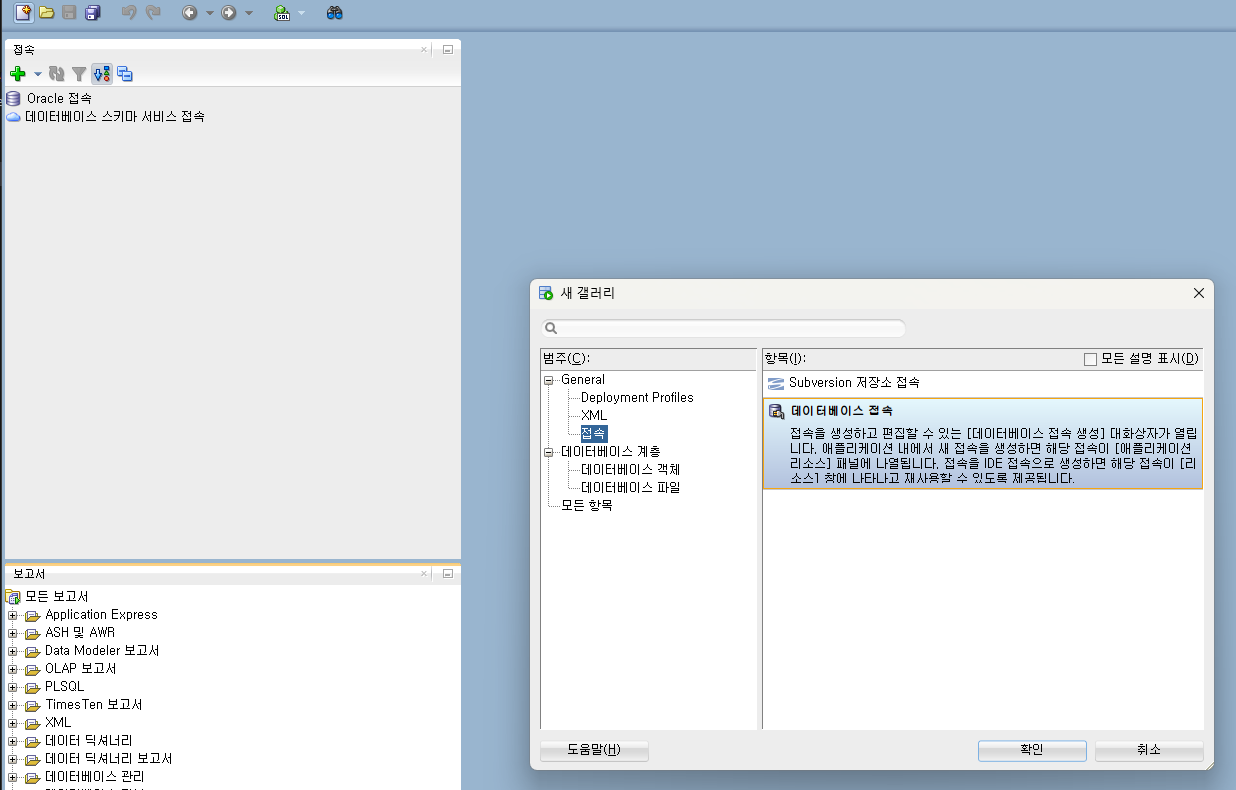
Task: Select the 모든 항목 category
Action: 587,506
